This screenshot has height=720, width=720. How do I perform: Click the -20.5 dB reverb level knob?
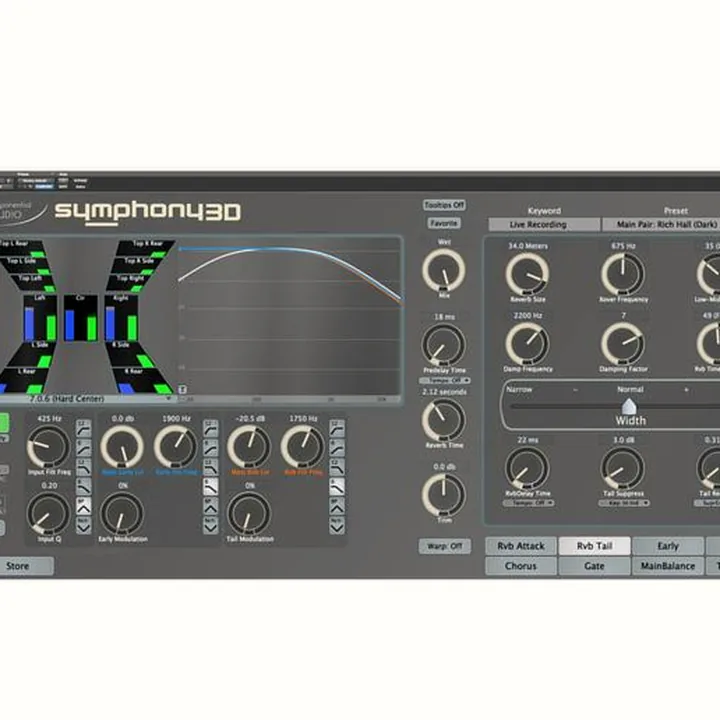(x=249, y=447)
